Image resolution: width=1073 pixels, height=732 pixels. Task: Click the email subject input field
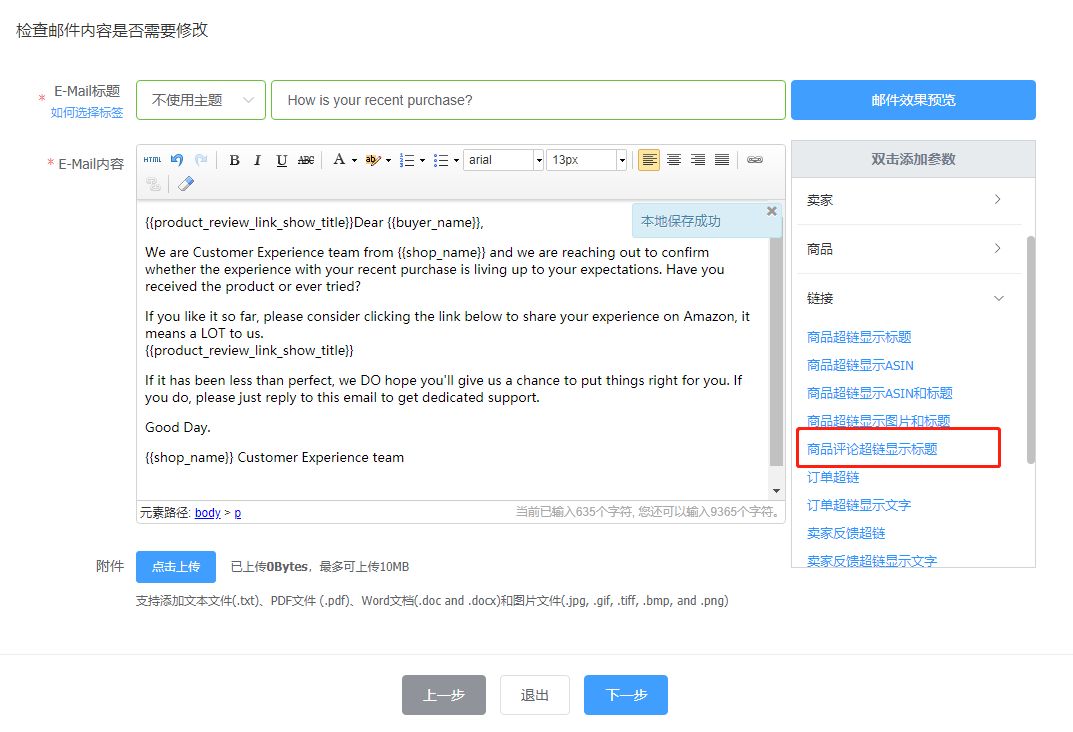[528, 100]
